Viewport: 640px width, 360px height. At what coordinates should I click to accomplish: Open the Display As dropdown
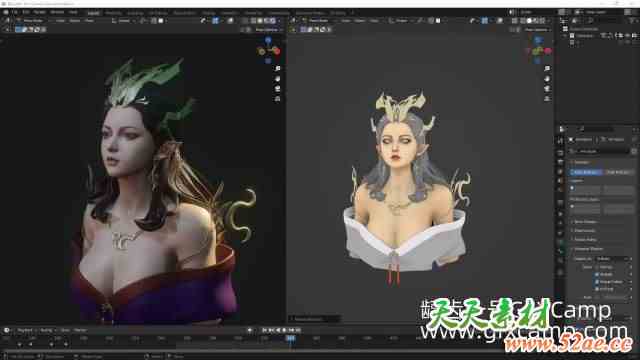coord(613,259)
